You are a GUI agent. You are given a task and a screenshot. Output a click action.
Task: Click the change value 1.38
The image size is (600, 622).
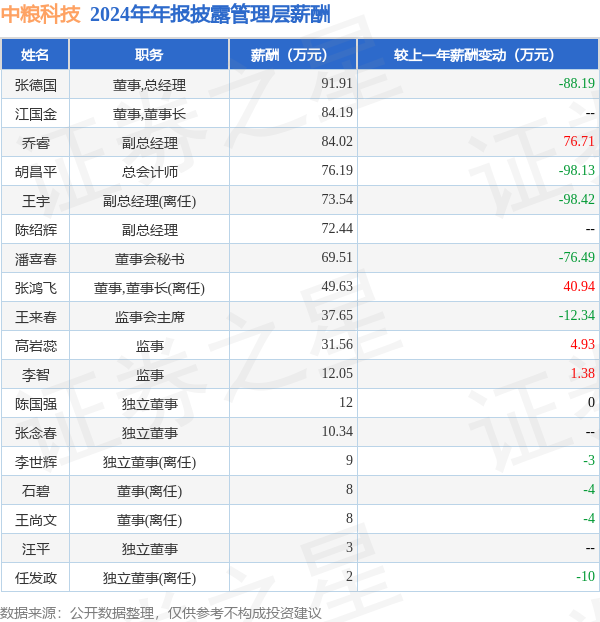click(x=582, y=373)
